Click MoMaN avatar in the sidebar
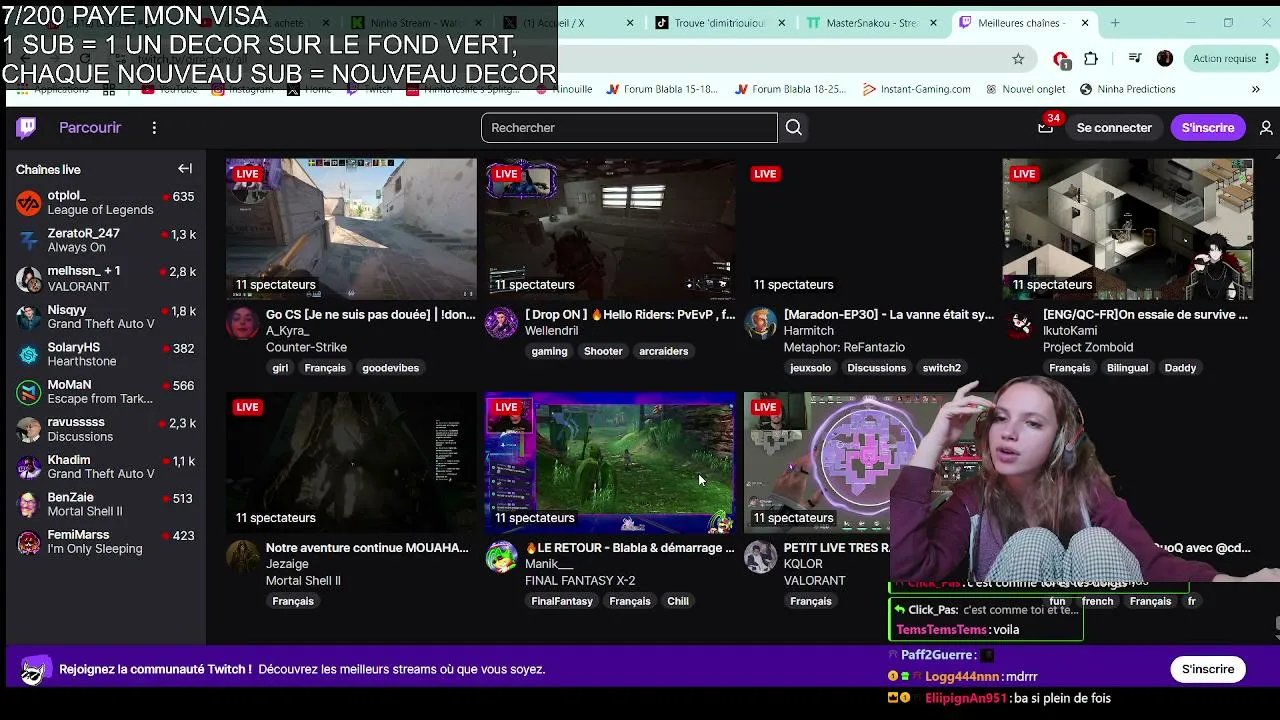The width and height of the screenshot is (1280, 720). (29, 392)
